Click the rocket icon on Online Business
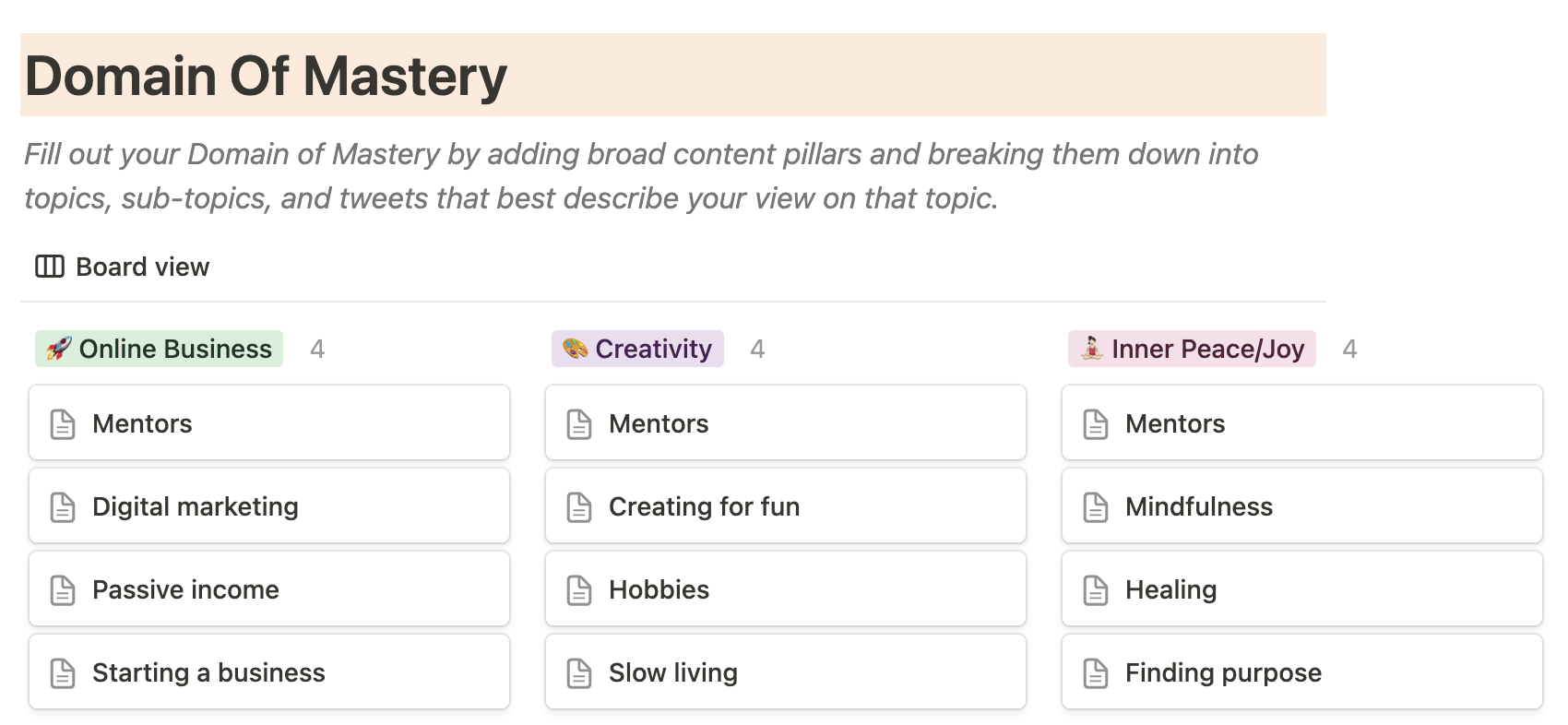This screenshot has height=725, width=1568. pyautogui.click(x=59, y=349)
